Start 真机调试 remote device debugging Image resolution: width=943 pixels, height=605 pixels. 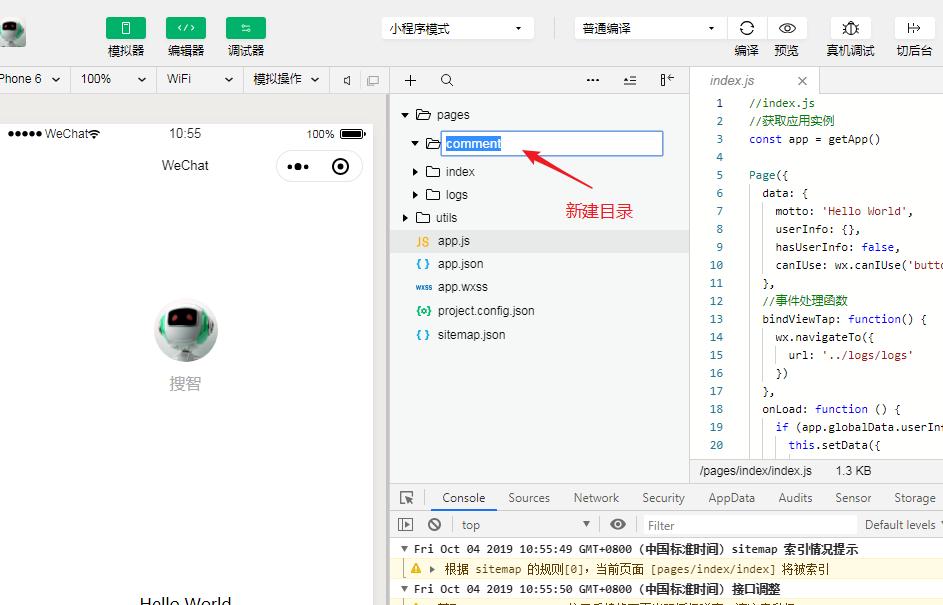[849, 28]
